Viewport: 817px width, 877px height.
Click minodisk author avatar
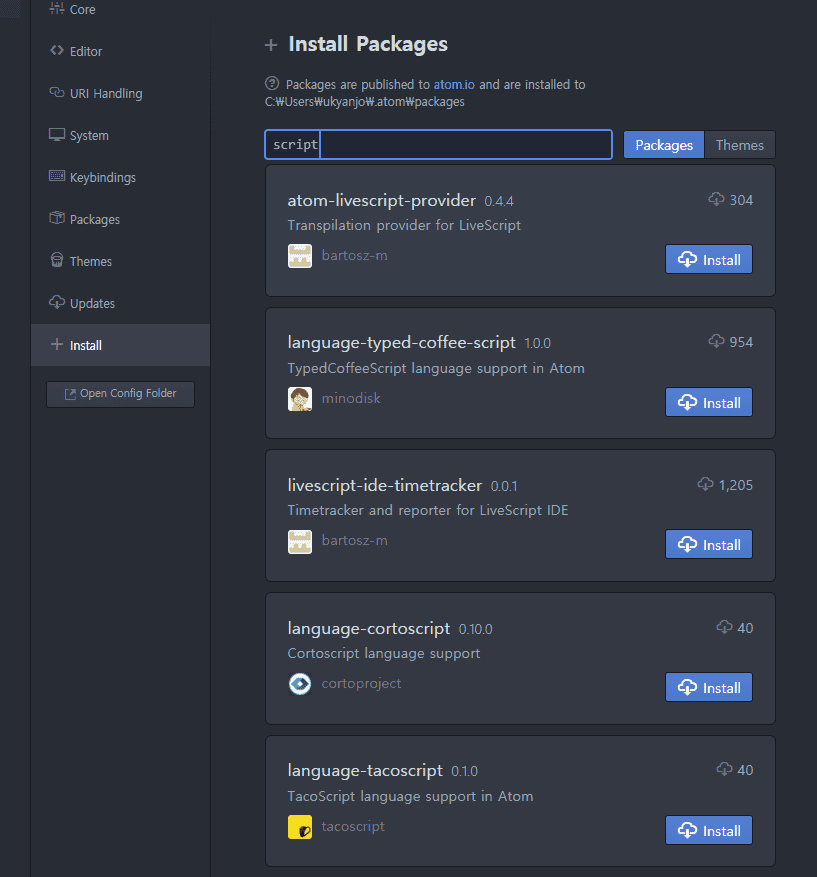(300, 399)
